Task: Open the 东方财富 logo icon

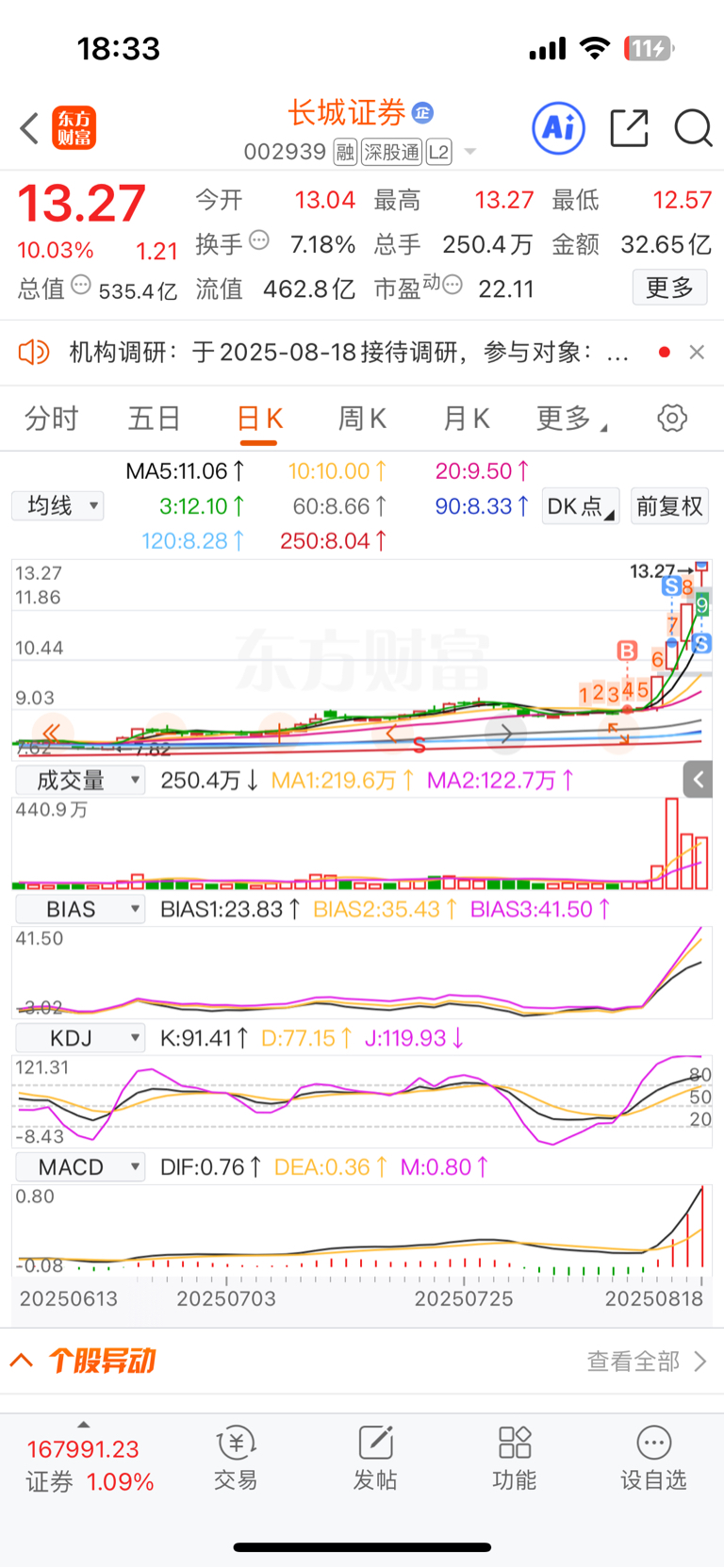Action: tap(74, 128)
